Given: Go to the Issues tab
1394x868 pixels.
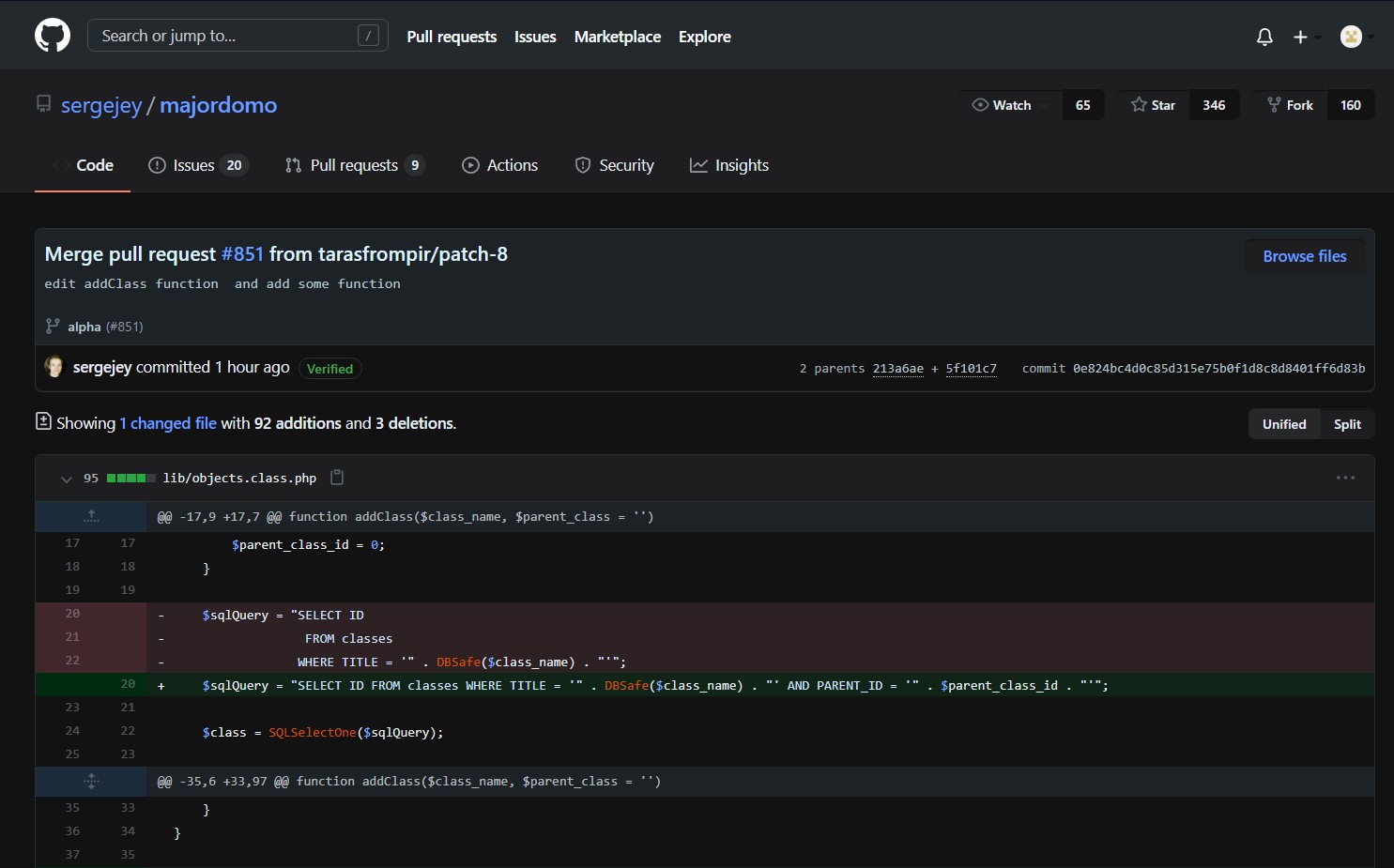Looking at the screenshot, I should [x=195, y=165].
